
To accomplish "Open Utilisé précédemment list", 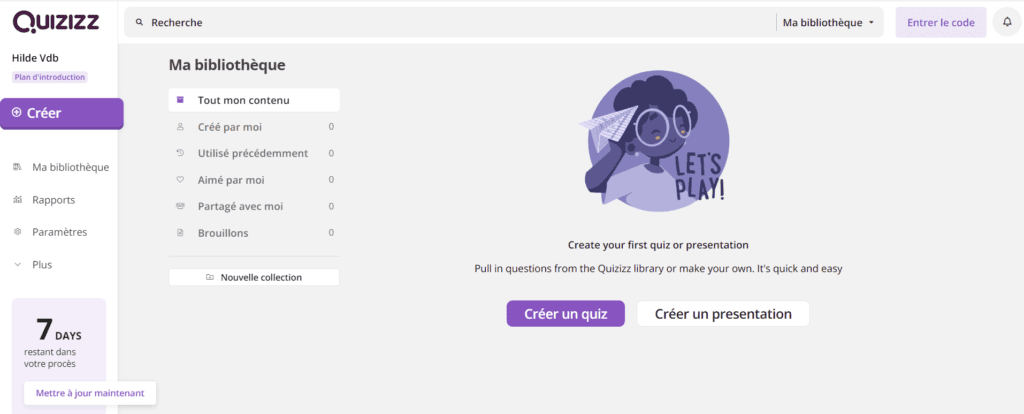I will click(x=254, y=153).
